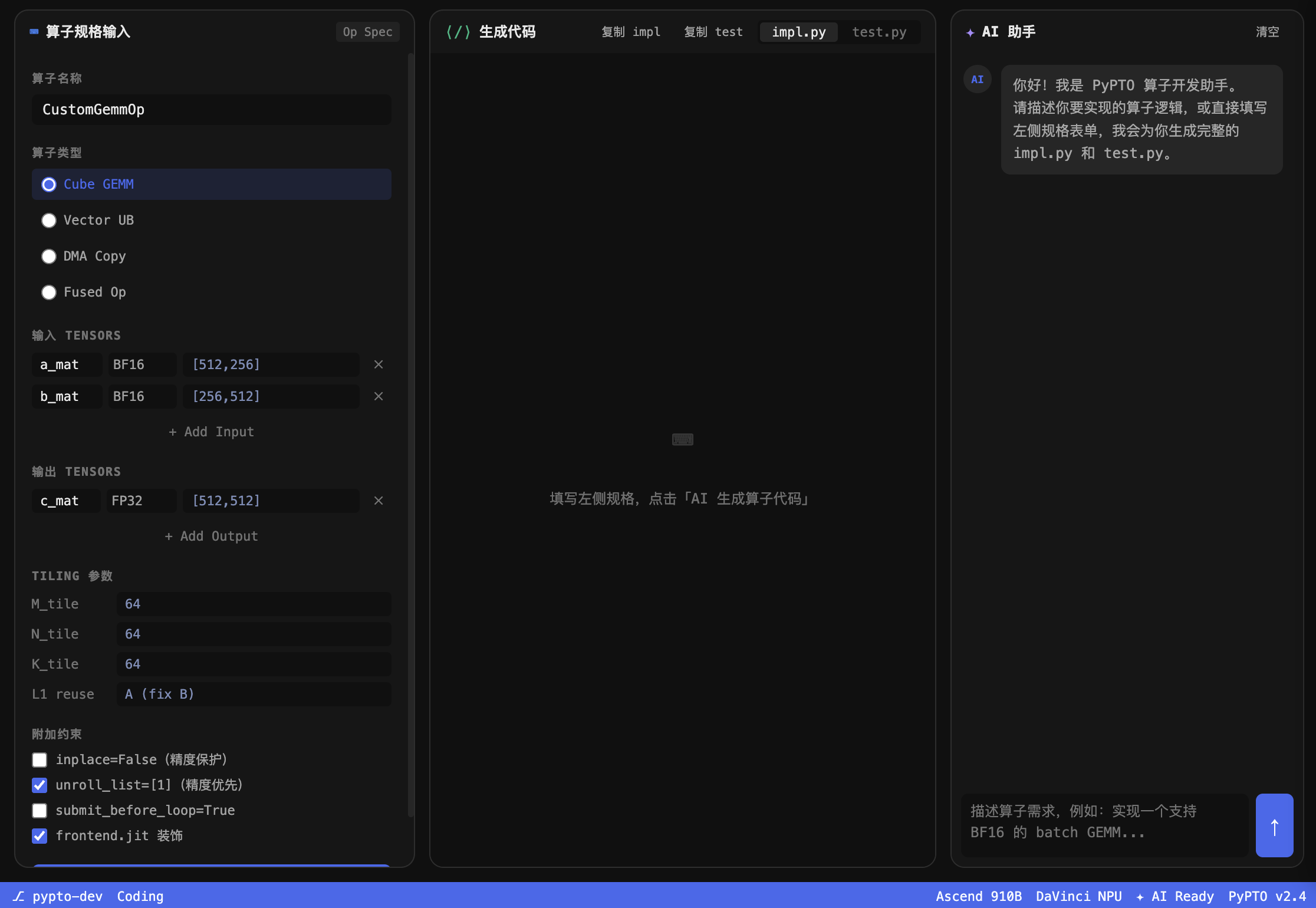Click pypto-dev in status bar
Image resolution: width=1316 pixels, height=908 pixels.
67,896
